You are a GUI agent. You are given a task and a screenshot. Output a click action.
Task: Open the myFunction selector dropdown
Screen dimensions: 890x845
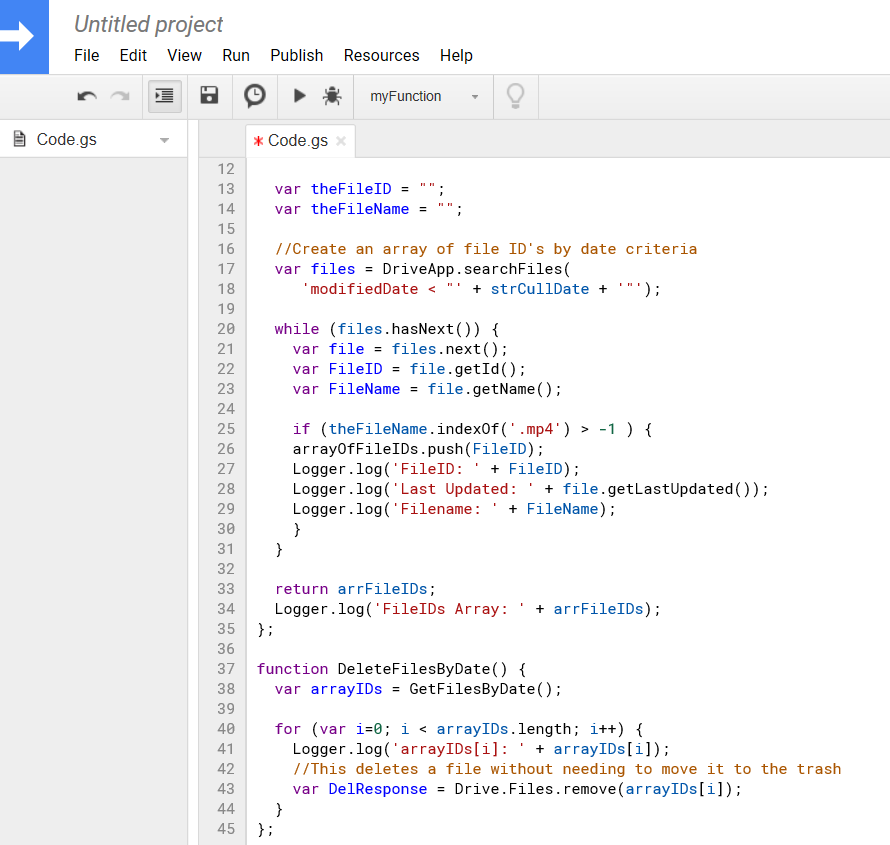pyautogui.click(x=424, y=96)
